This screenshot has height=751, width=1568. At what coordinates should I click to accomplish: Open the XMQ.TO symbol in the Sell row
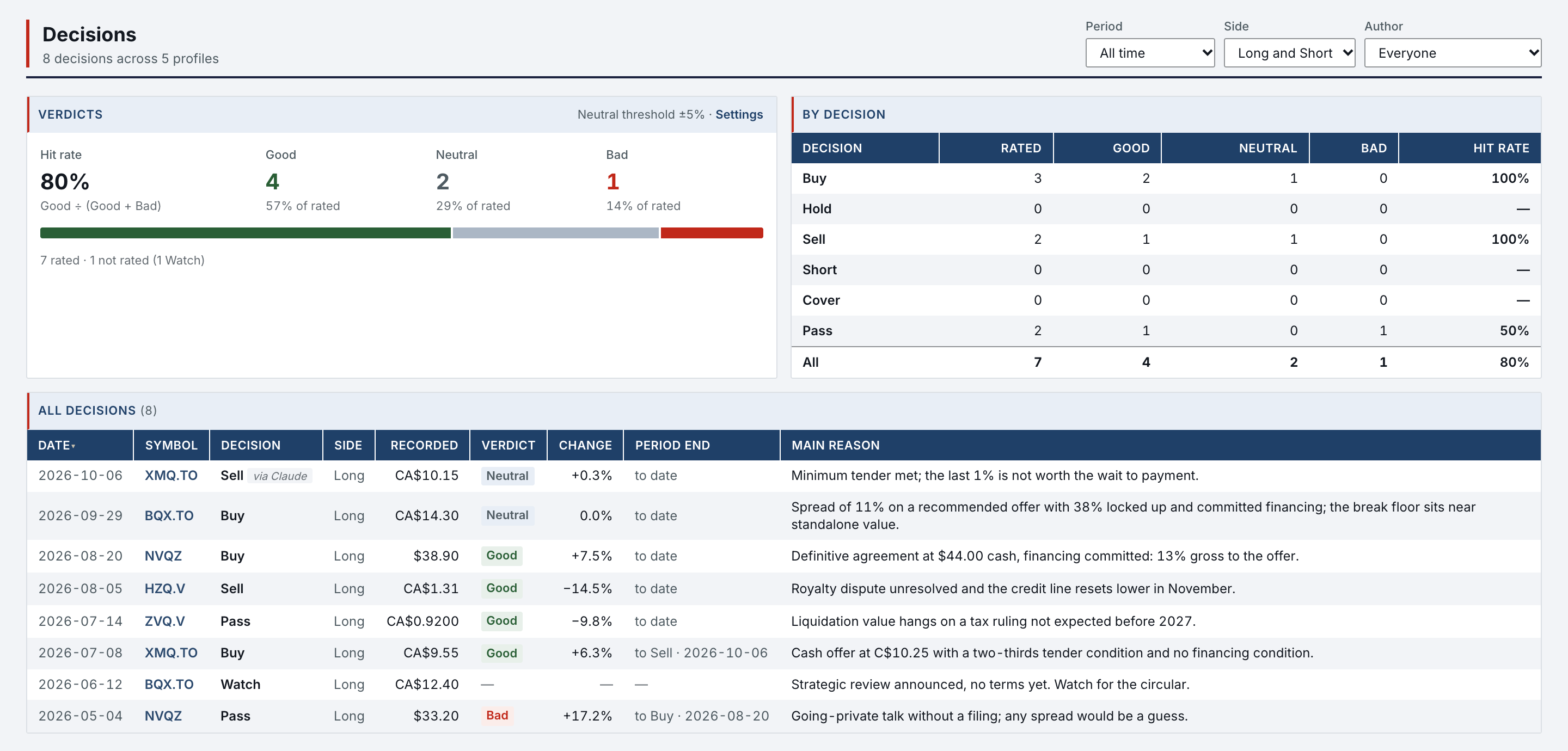pyautogui.click(x=171, y=475)
